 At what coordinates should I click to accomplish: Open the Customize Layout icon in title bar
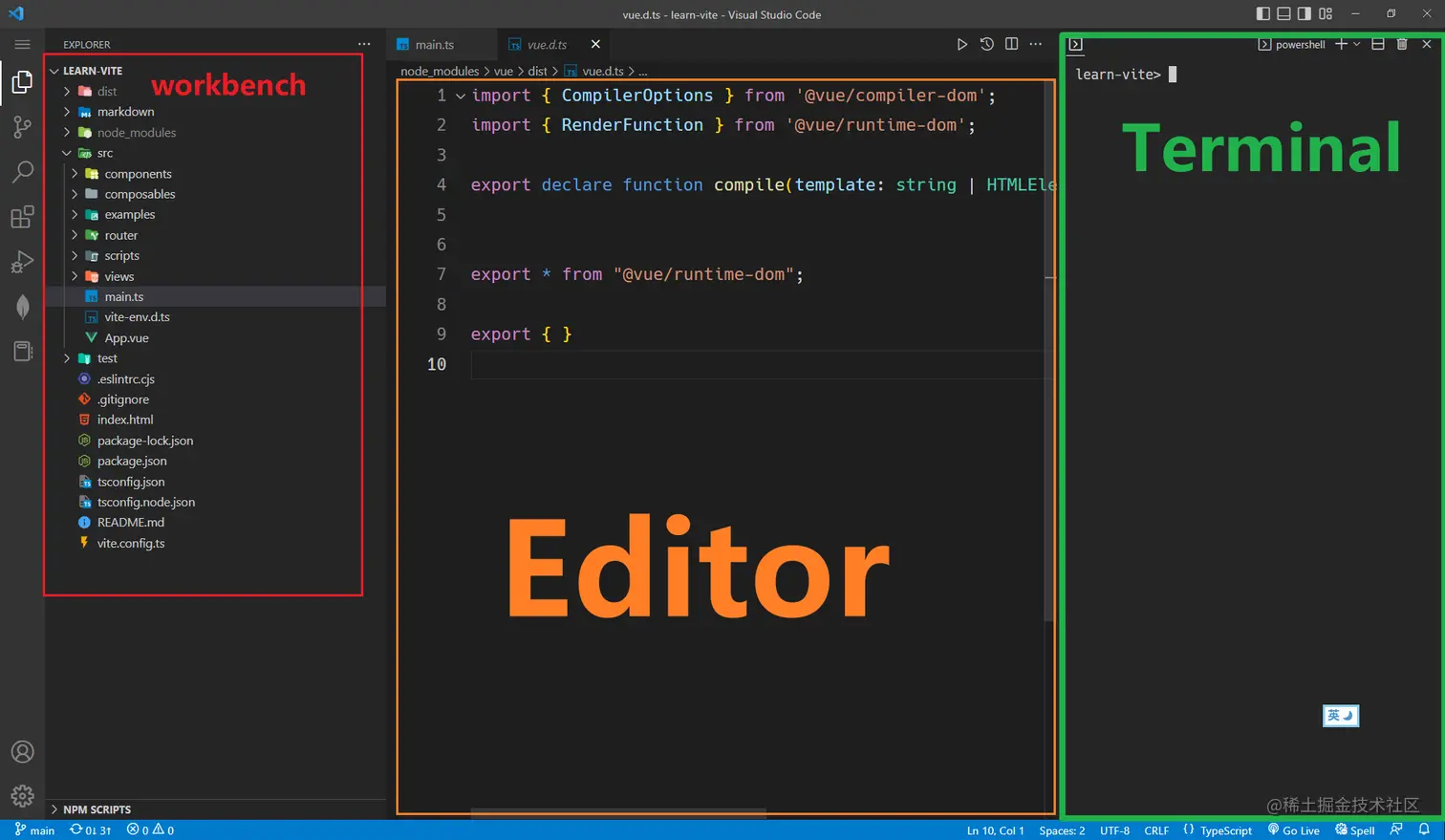click(1326, 13)
